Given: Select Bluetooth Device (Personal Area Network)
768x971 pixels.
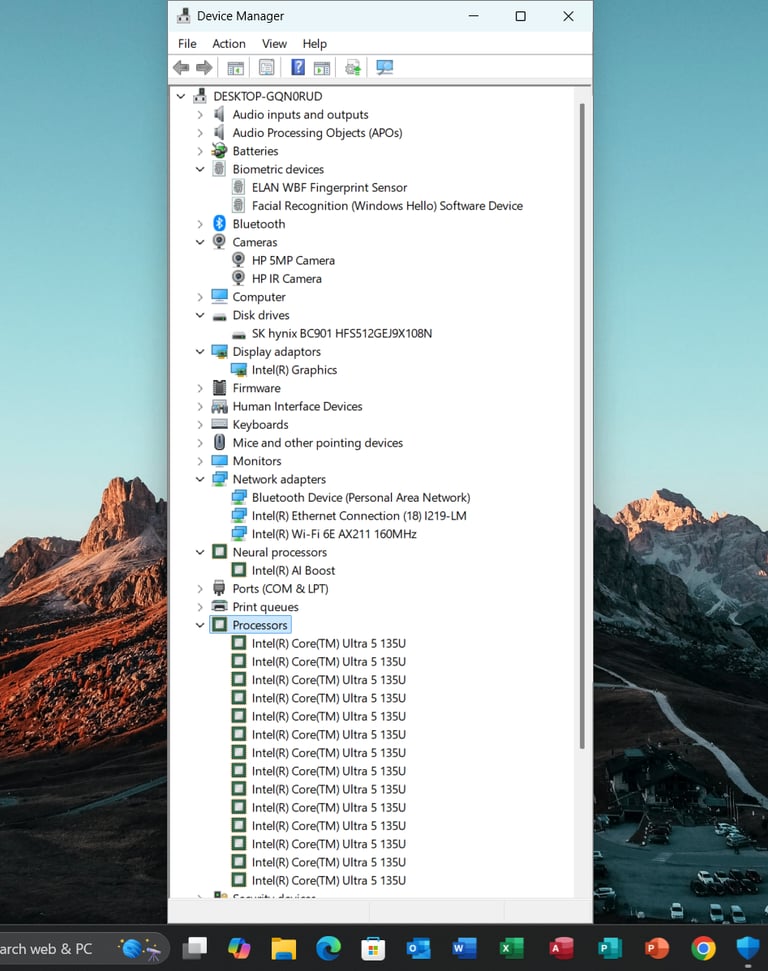Looking at the screenshot, I should 361,498.
